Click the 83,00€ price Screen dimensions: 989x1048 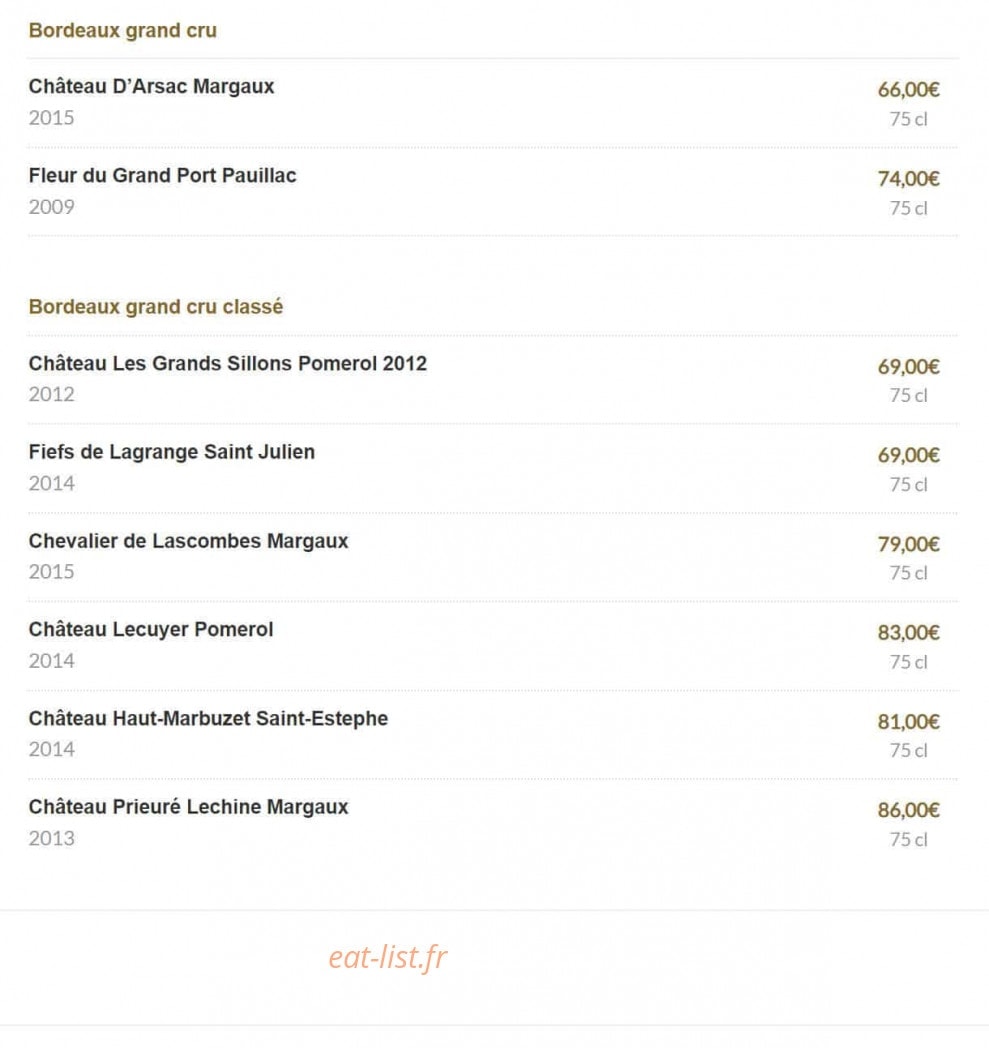pyautogui.click(x=908, y=632)
